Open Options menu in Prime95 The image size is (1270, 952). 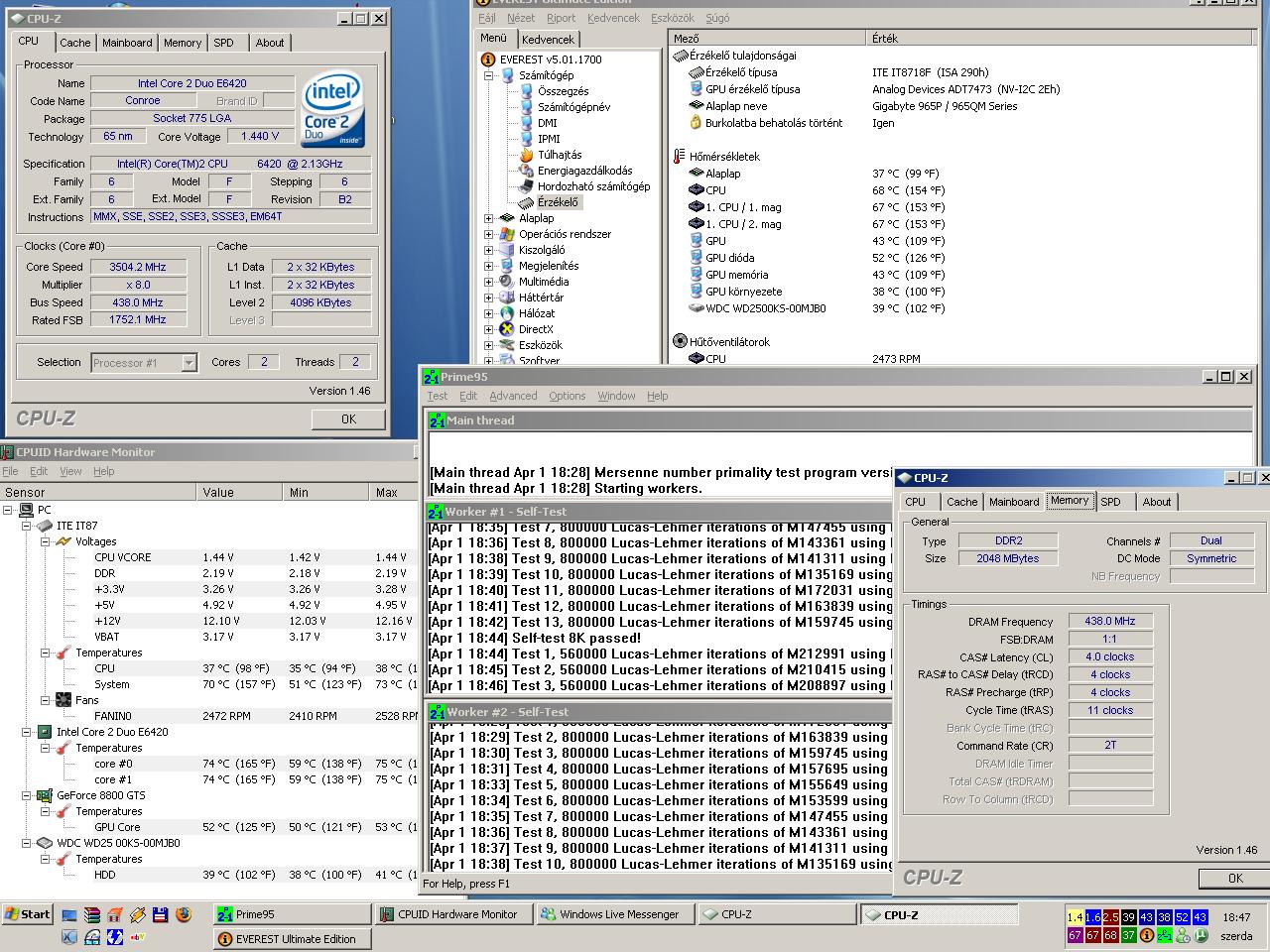(x=567, y=396)
